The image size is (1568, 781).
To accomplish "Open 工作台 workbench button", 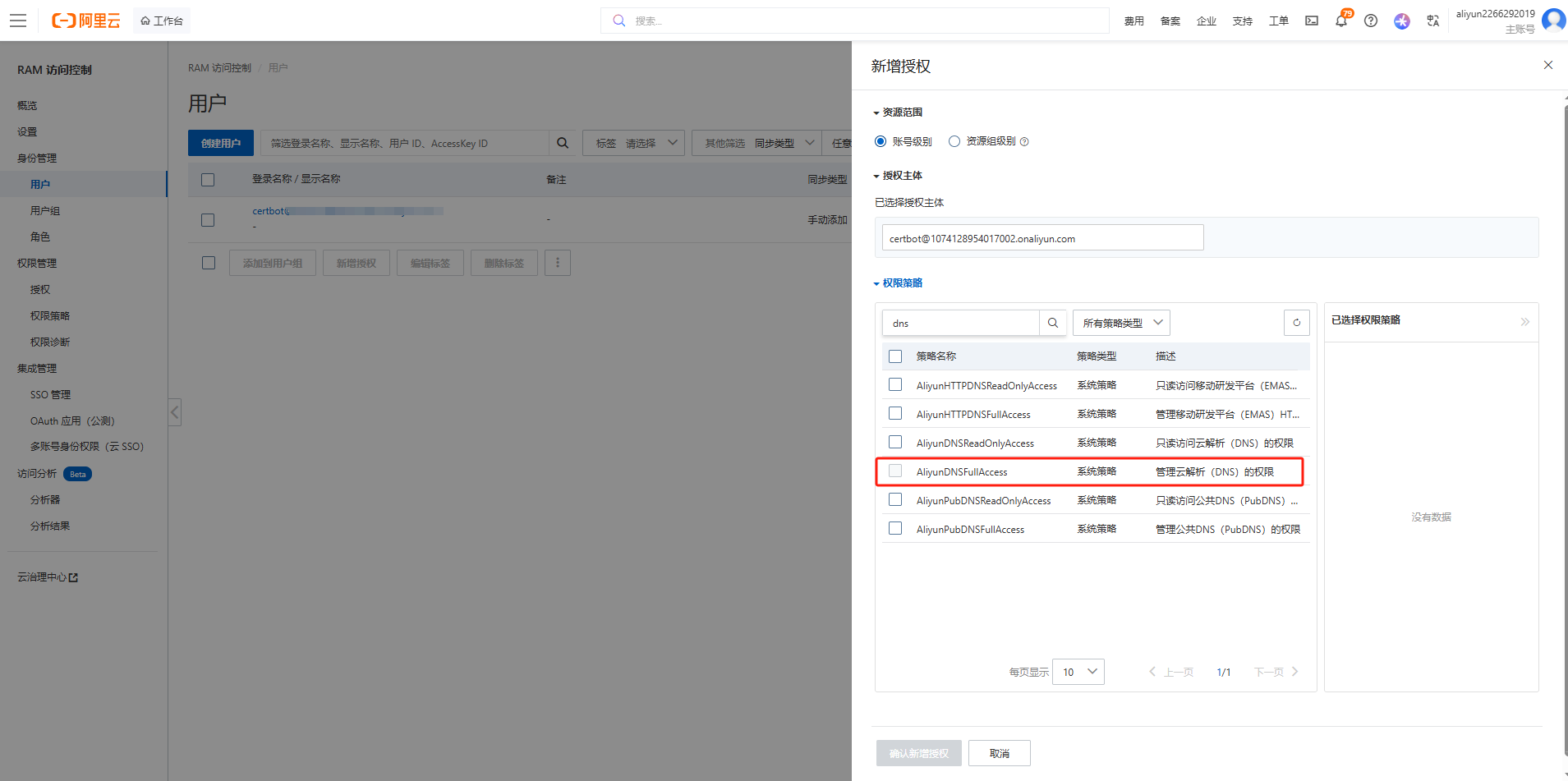I will [x=162, y=21].
